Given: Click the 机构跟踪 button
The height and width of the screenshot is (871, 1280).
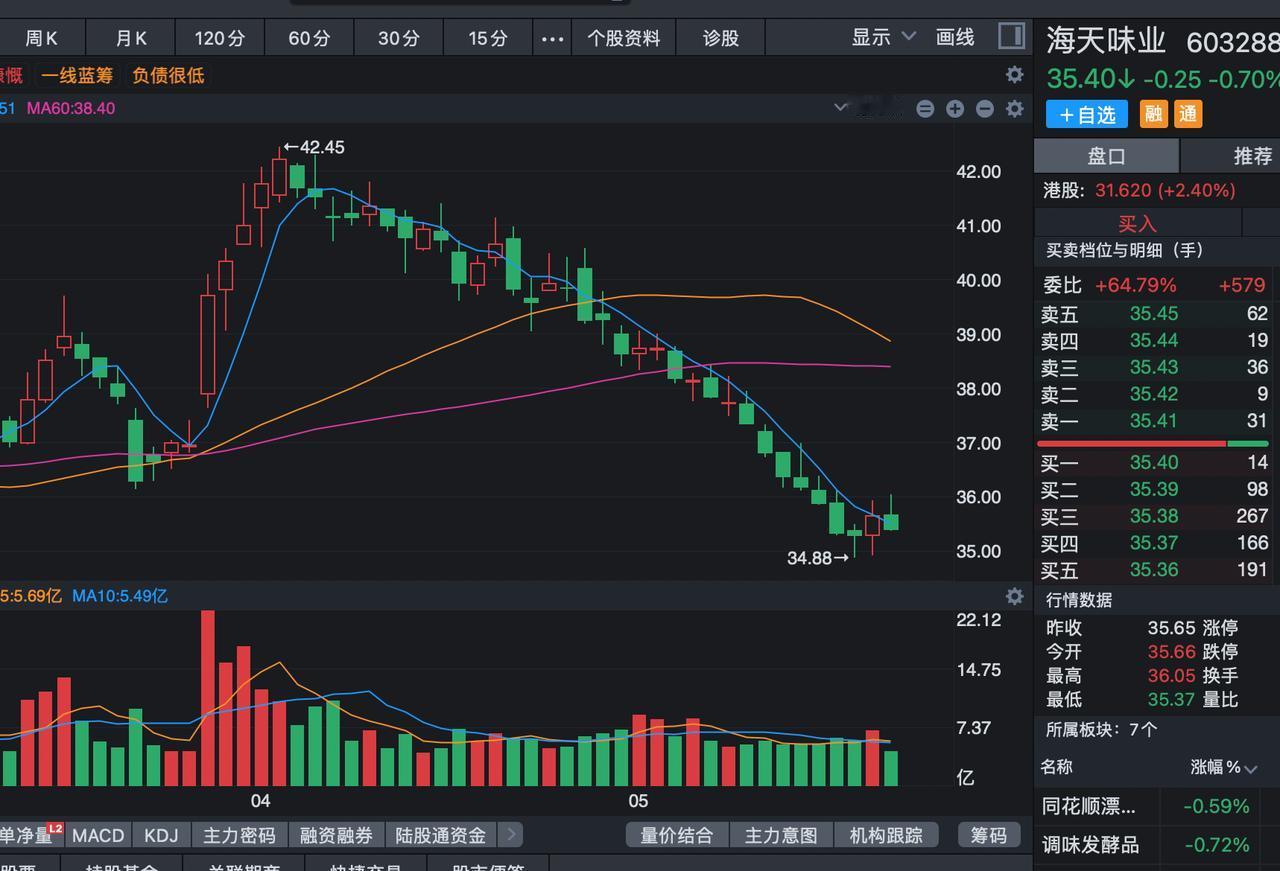Looking at the screenshot, I should click(x=886, y=835).
